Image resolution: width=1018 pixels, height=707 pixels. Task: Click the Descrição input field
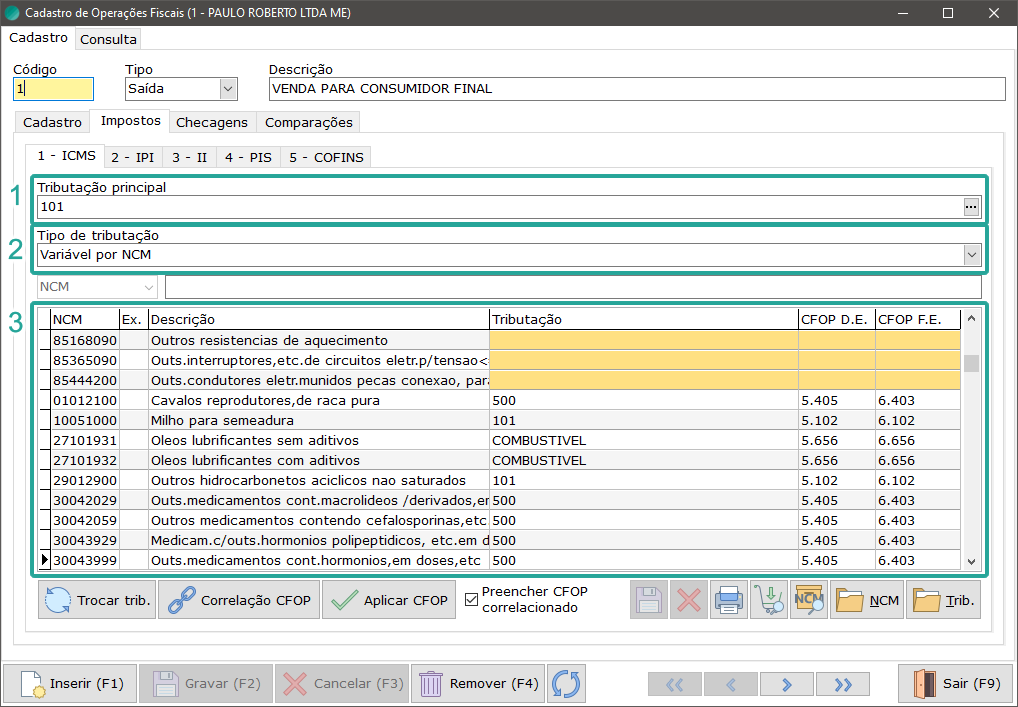(636, 89)
